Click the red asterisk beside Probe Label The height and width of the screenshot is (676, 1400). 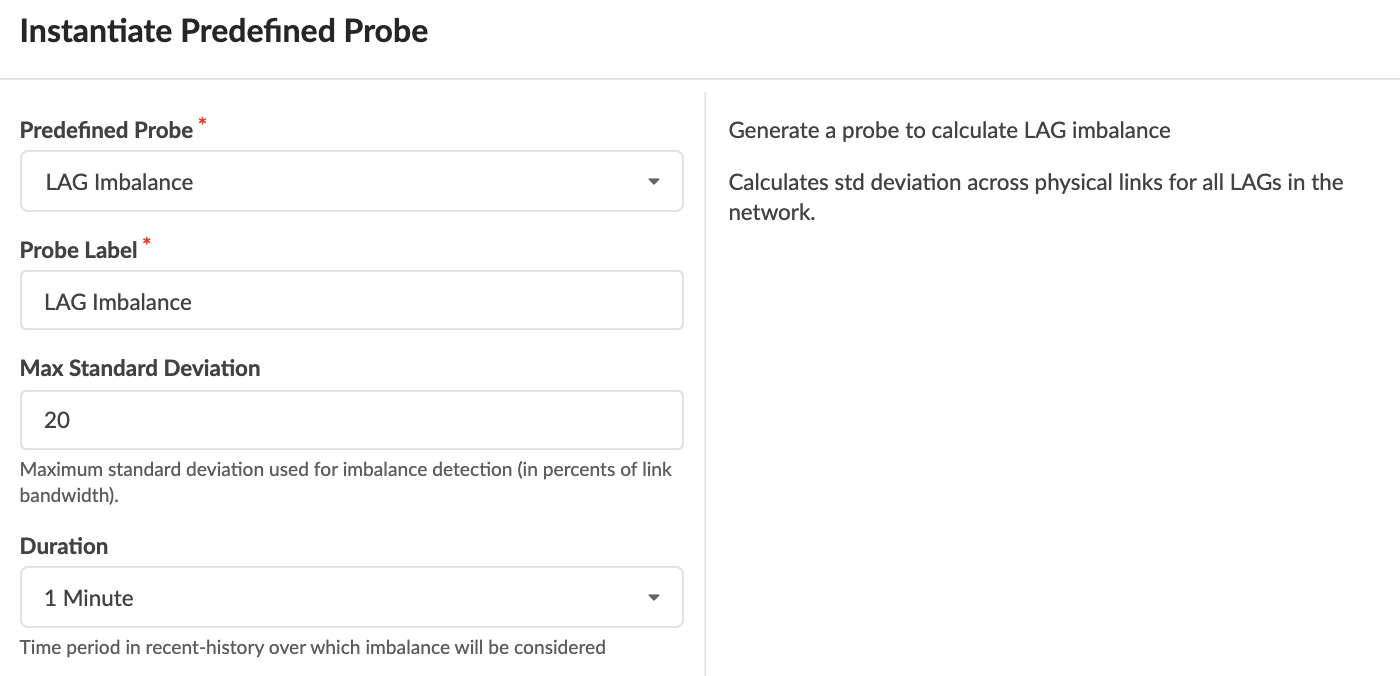(x=148, y=242)
